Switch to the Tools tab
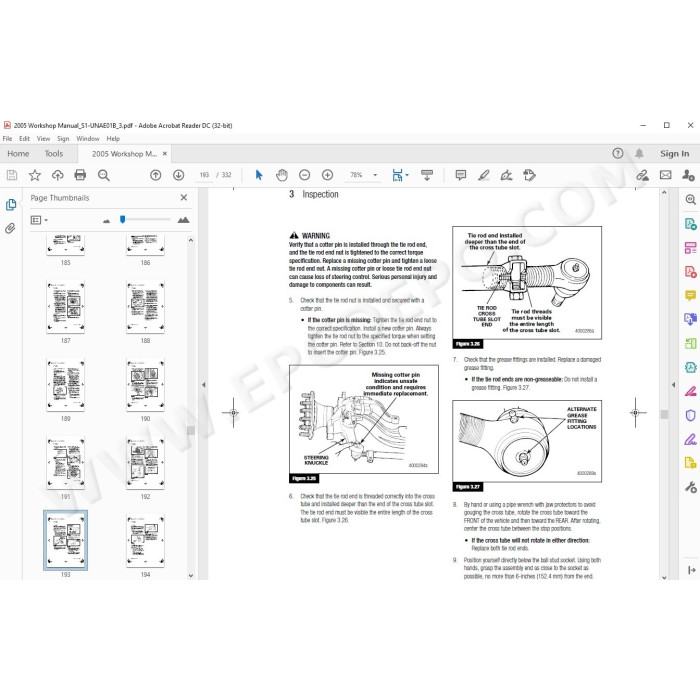The width and height of the screenshot is (700, 700). [54, 154]
